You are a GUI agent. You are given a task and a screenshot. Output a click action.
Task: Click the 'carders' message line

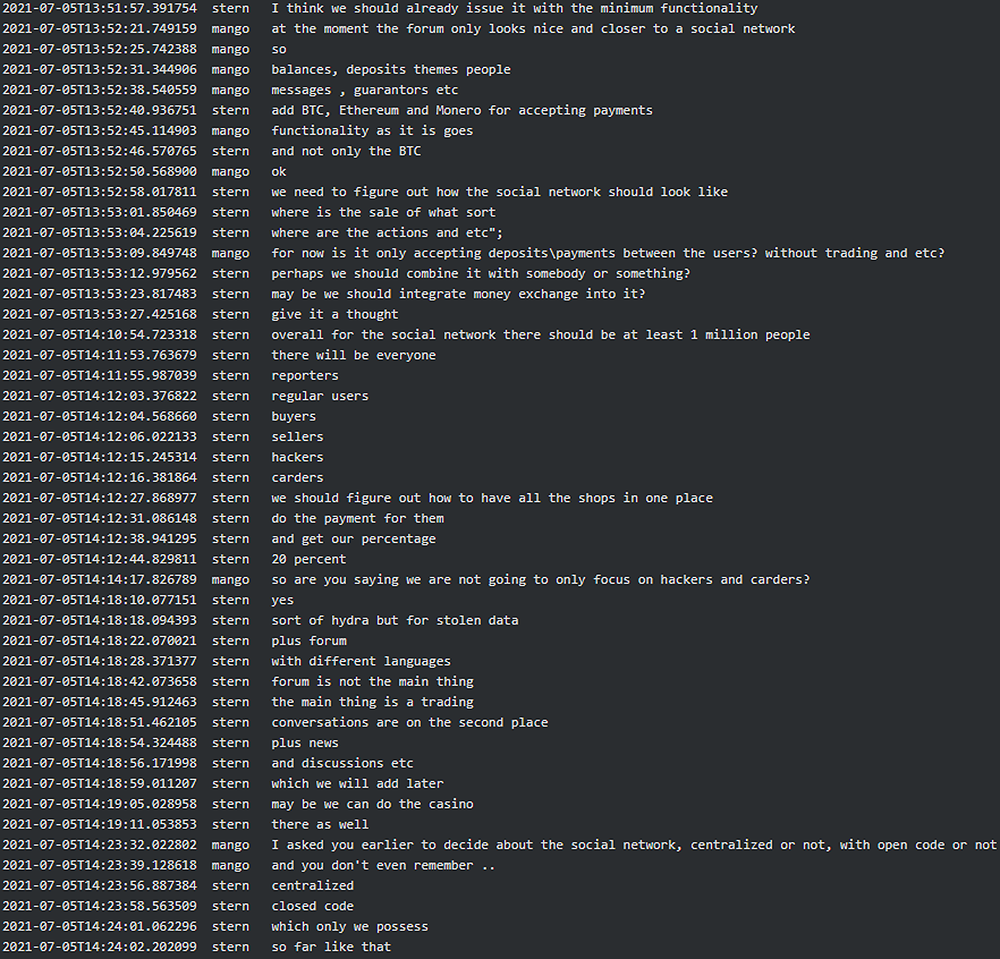(297, 477)
